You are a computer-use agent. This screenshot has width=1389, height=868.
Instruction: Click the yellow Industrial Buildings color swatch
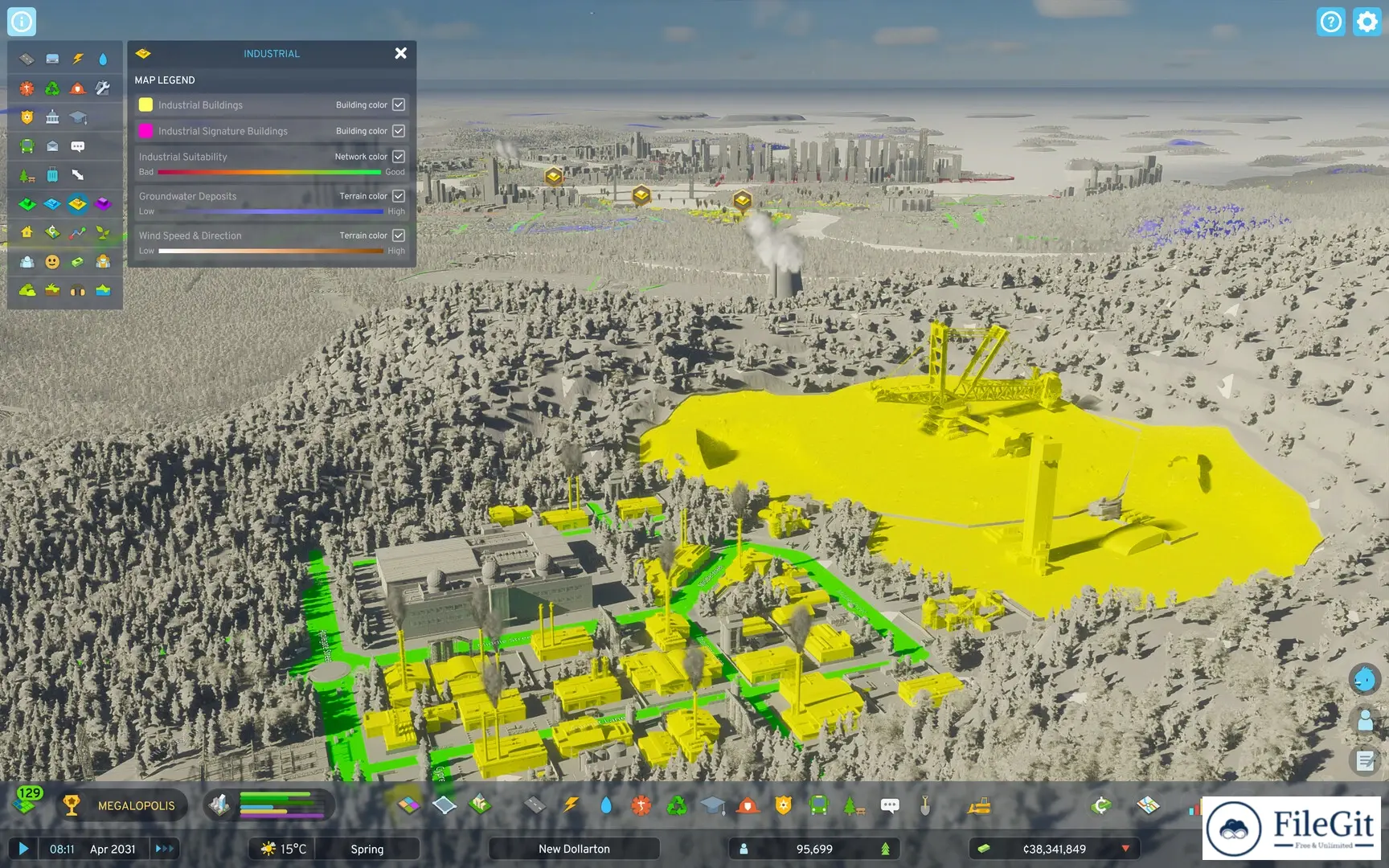point(145,104)
